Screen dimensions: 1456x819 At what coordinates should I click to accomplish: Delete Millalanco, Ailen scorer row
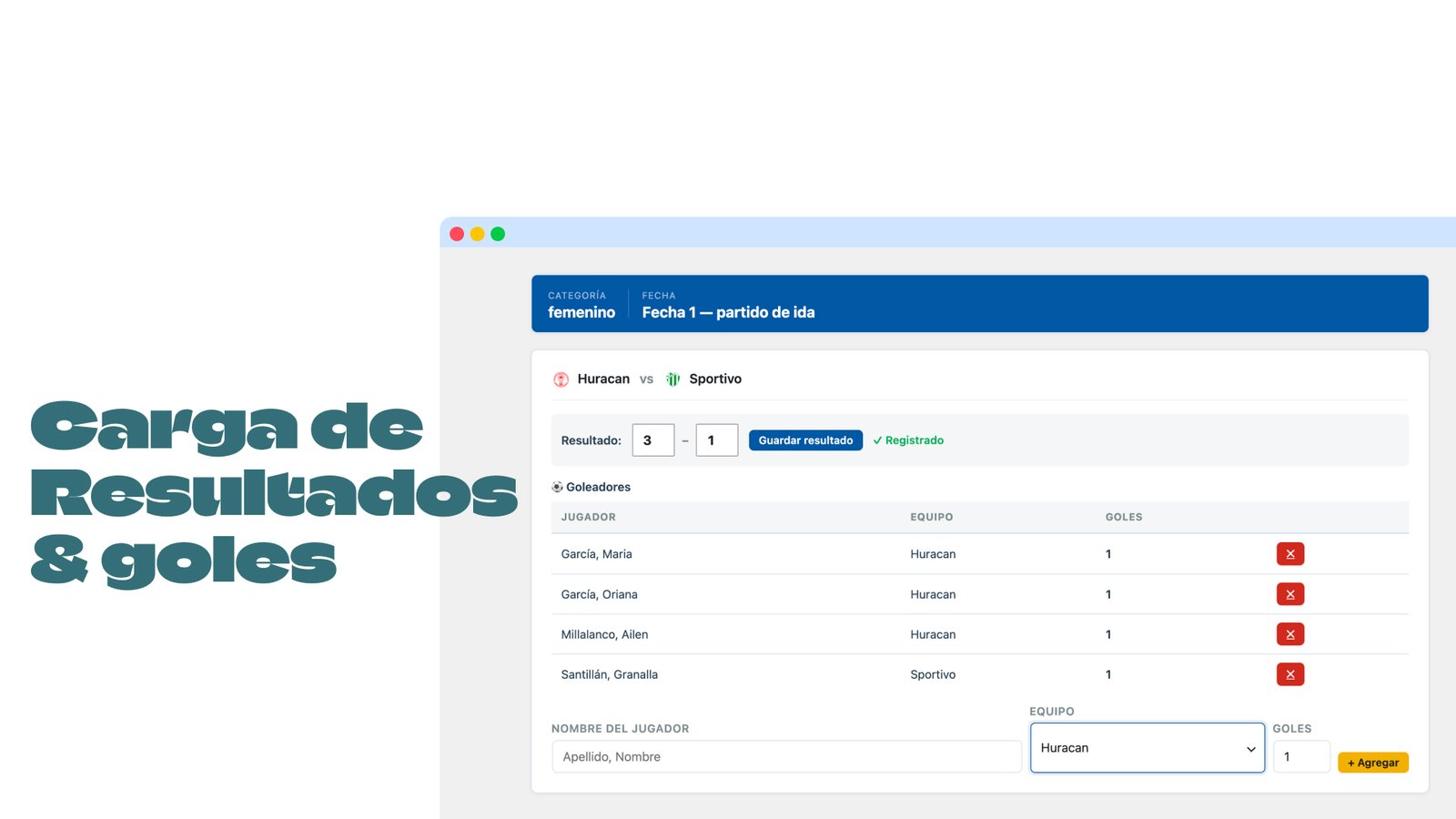click(x=1289, y=634)
